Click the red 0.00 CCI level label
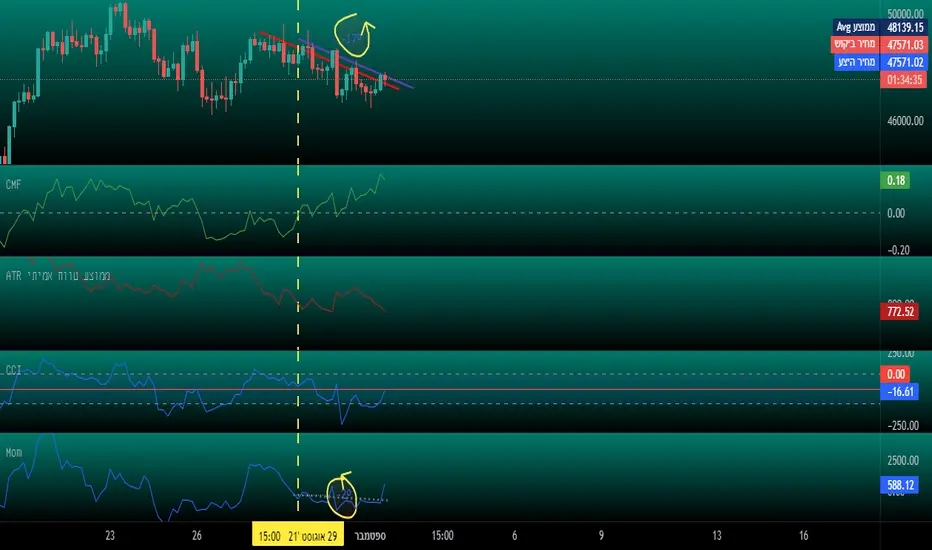932x550 pixels. (895, 374)
